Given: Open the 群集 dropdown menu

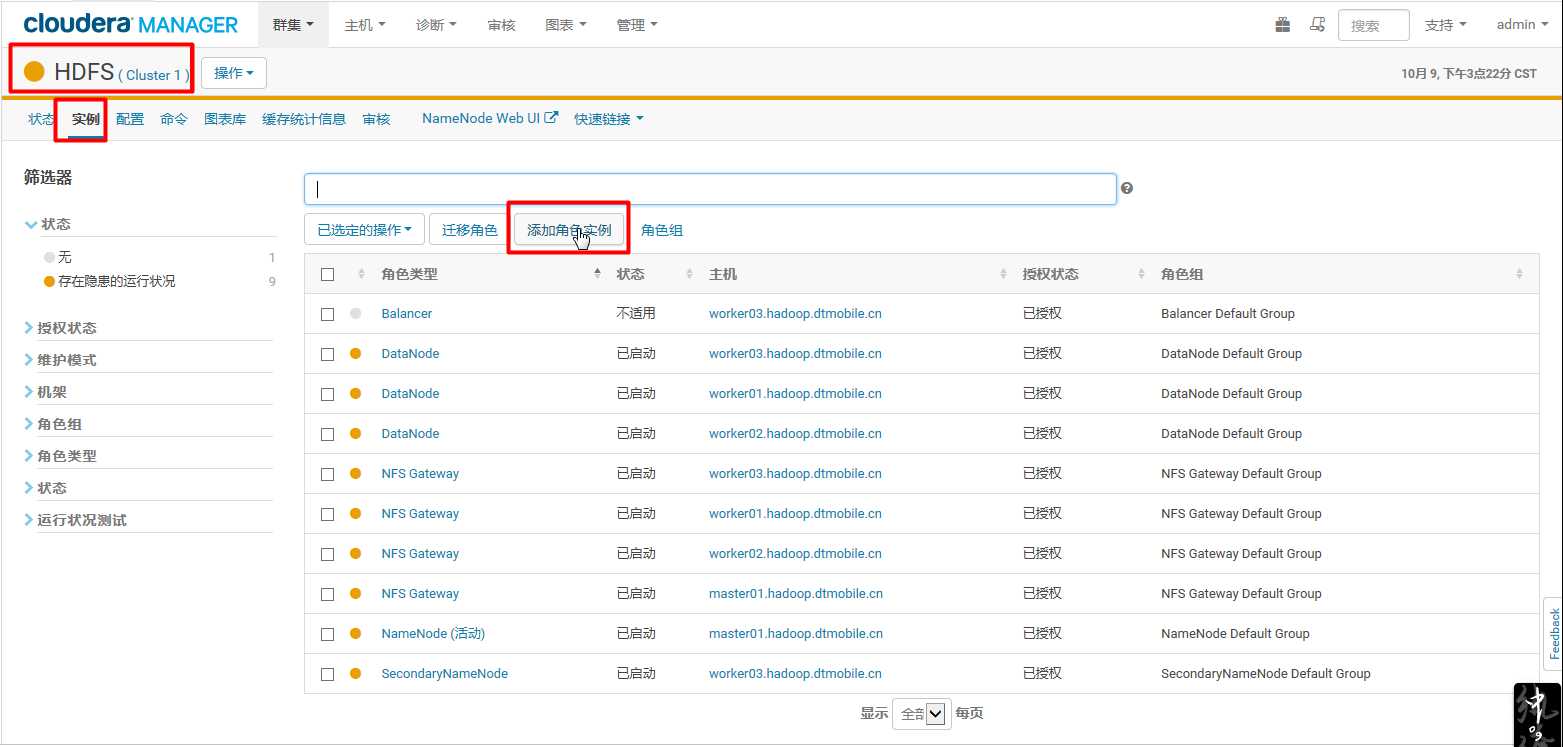Looking at the screenshot, I should pyautogui.click(x=293, y=25).
